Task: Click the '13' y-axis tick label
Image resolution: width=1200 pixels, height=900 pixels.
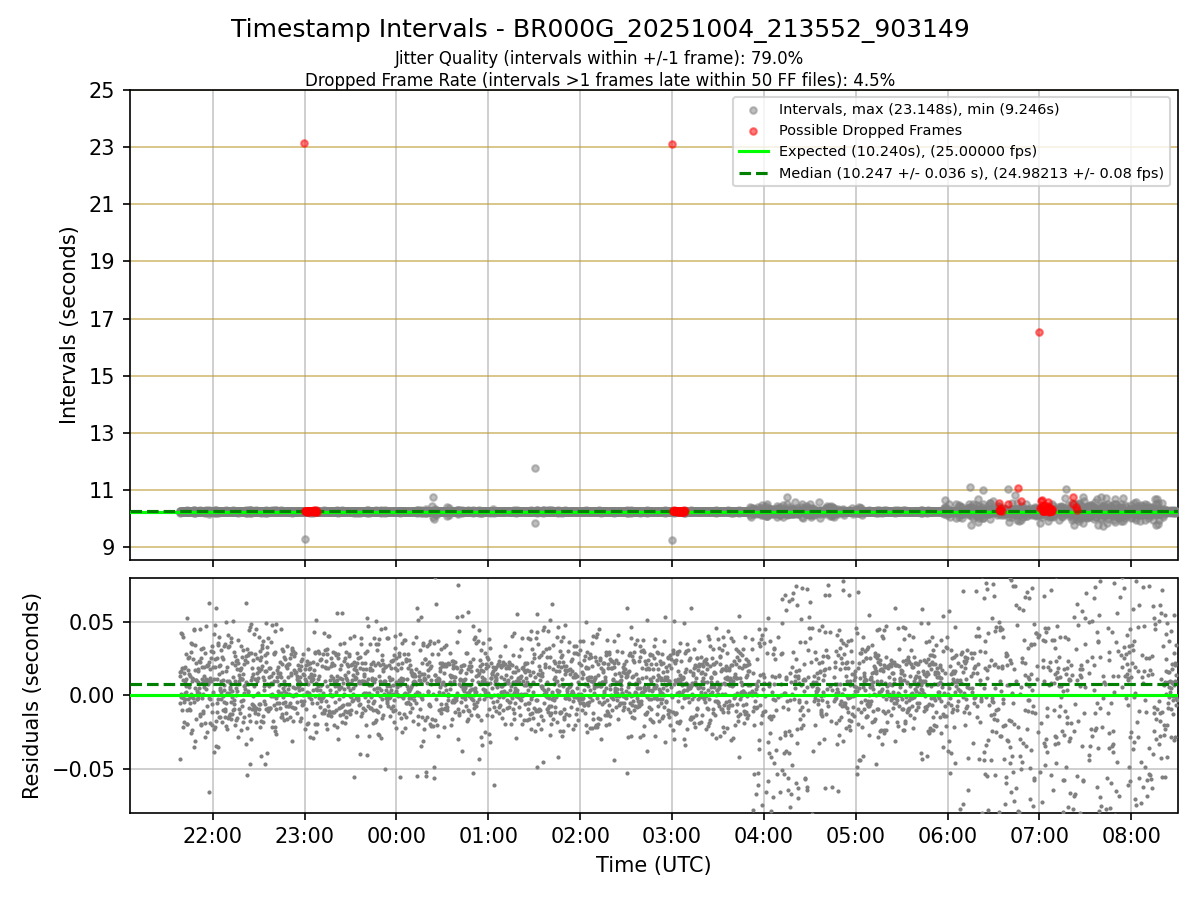Action: coord(103,434)
